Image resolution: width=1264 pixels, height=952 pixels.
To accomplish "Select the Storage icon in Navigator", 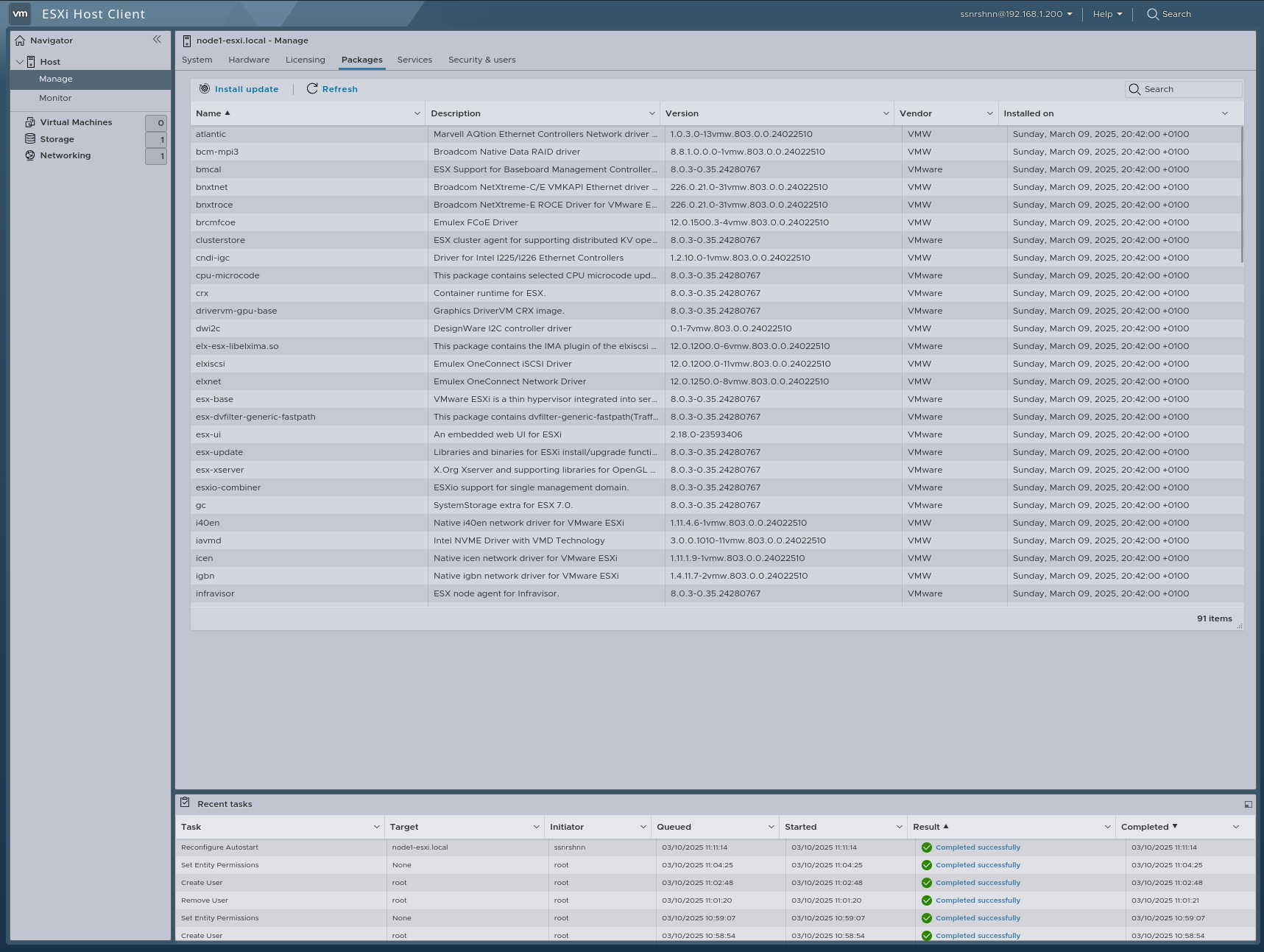I will click(29, 138).
